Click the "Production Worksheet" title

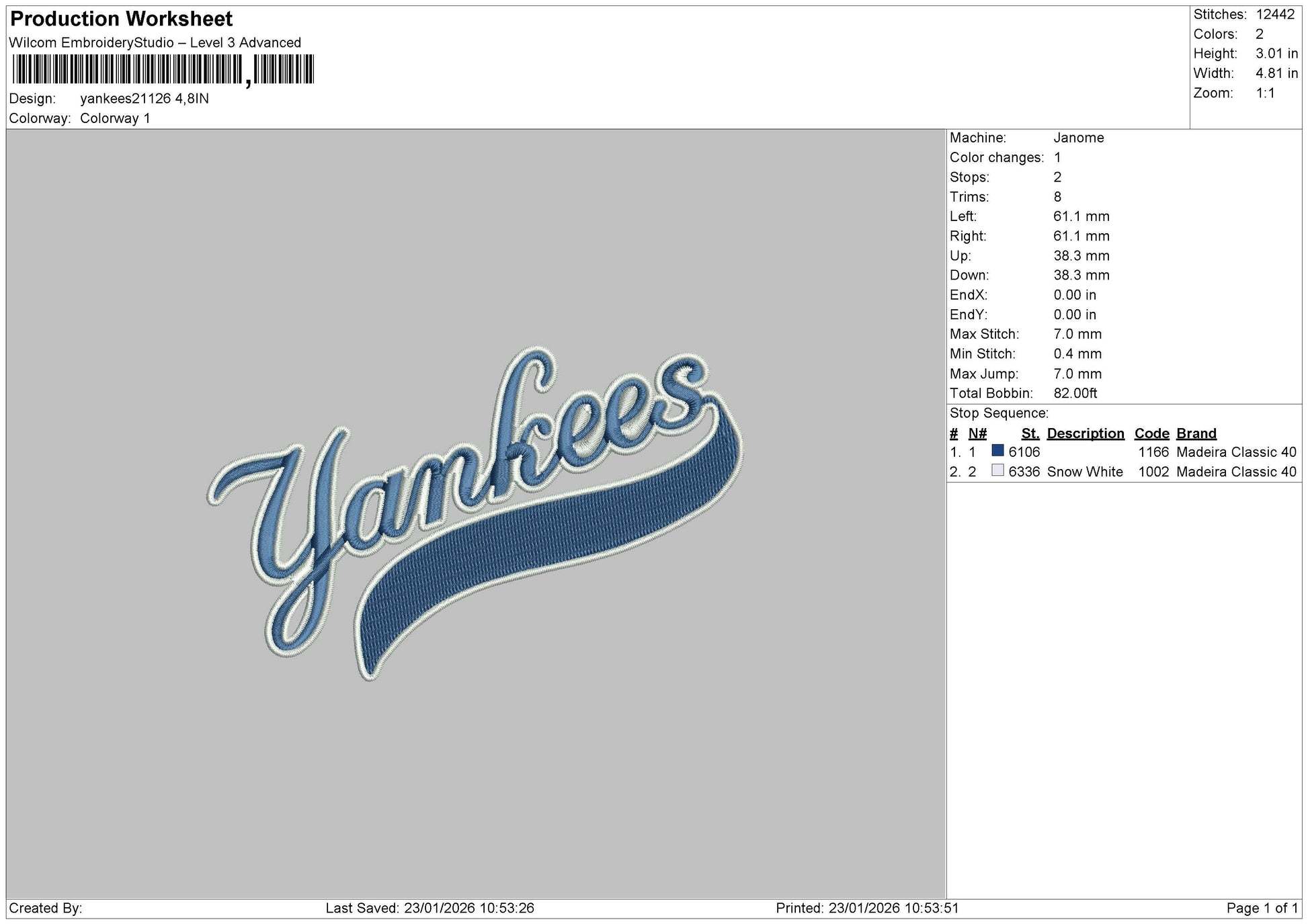pos(122,19)
